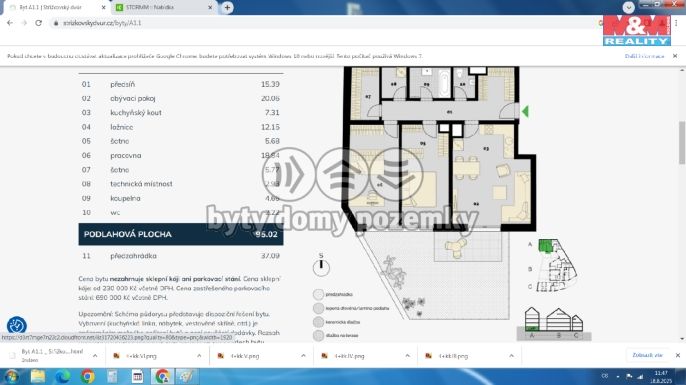
Task: Dismiss the Chrome update notification bar
Action: pos(675,56)
